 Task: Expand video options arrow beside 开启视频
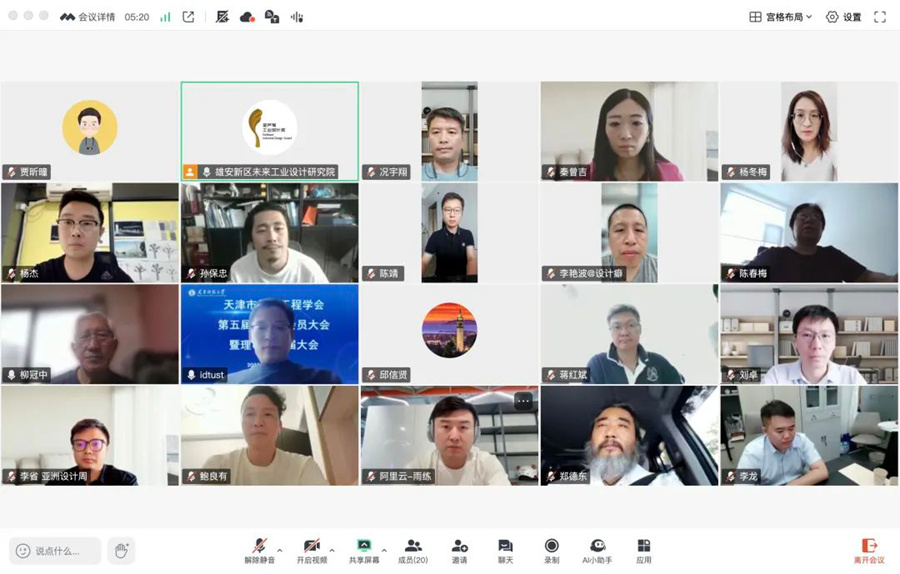point(332,550)
